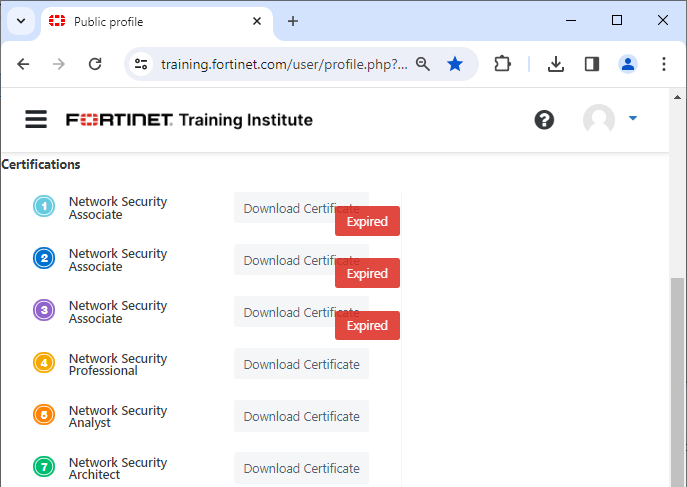
Task: Click the address bar URL field
Action: (284, 64)
